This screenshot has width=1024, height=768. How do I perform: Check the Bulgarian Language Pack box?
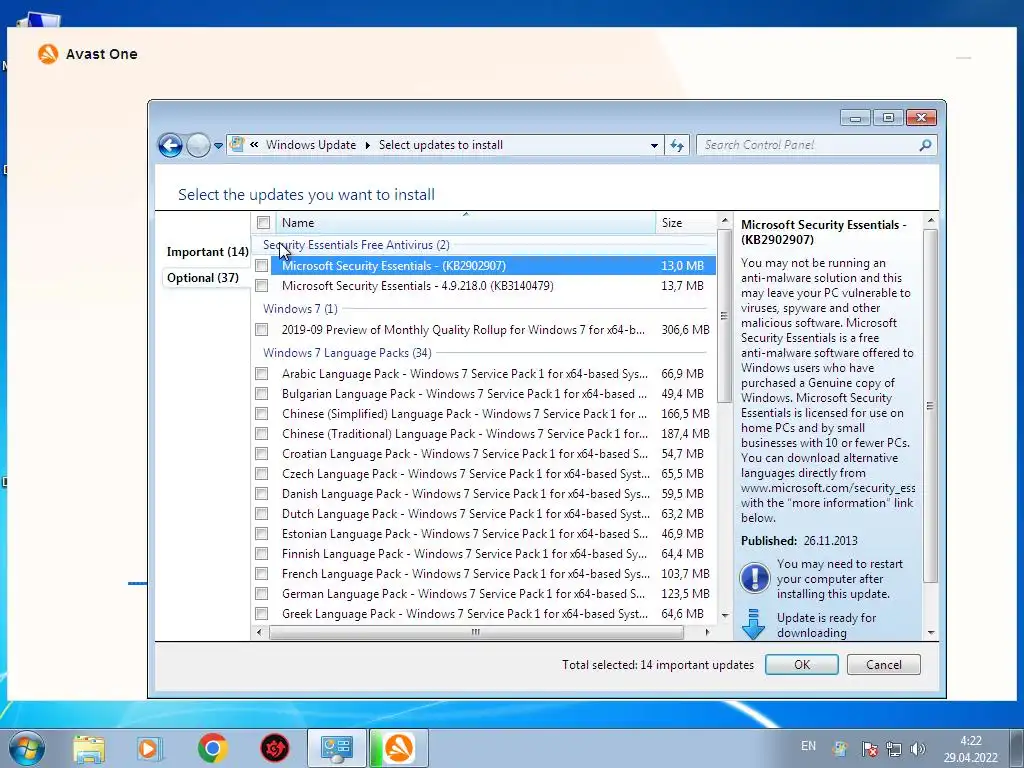[262, 394]
